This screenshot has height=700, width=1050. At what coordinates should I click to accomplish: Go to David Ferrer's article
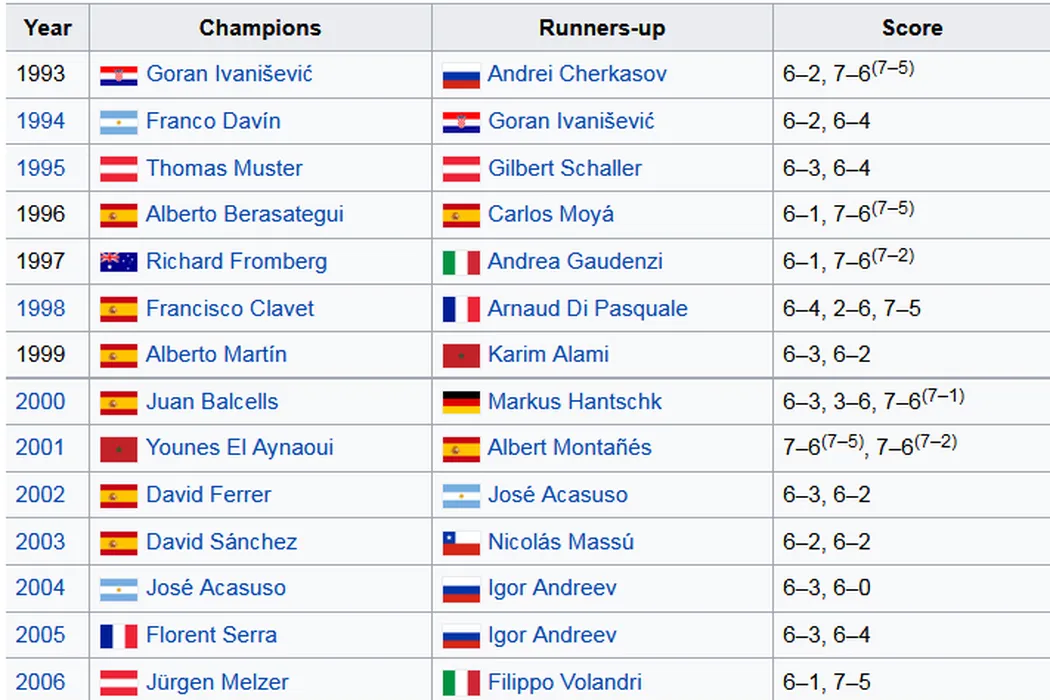pos(208,494)
